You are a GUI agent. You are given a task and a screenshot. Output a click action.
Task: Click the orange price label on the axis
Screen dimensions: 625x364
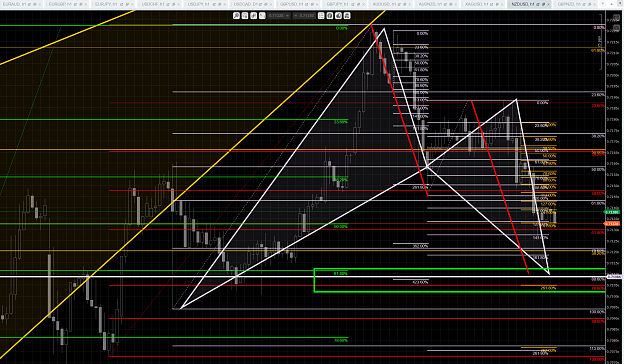pos(612,223)
